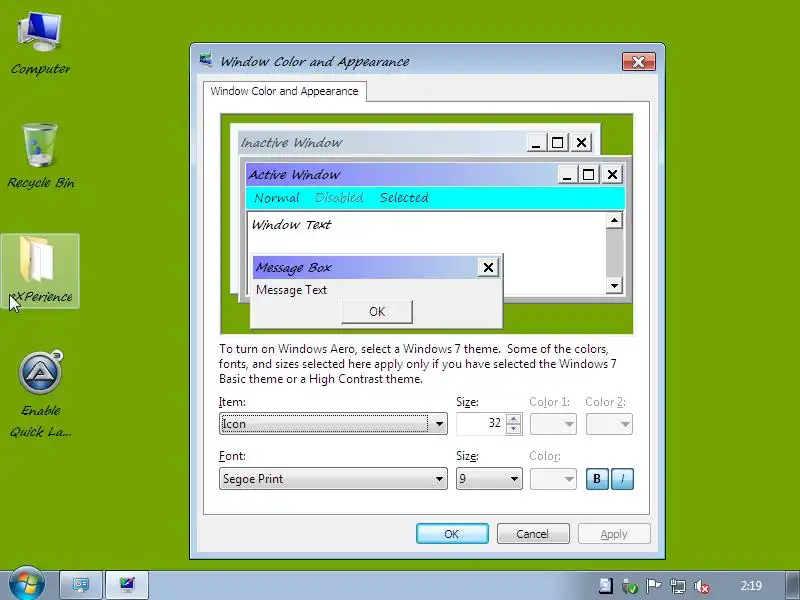Open the Item dropdown showing Icon
The height and width of the screenshot is (600, 800).
point(333,424)
